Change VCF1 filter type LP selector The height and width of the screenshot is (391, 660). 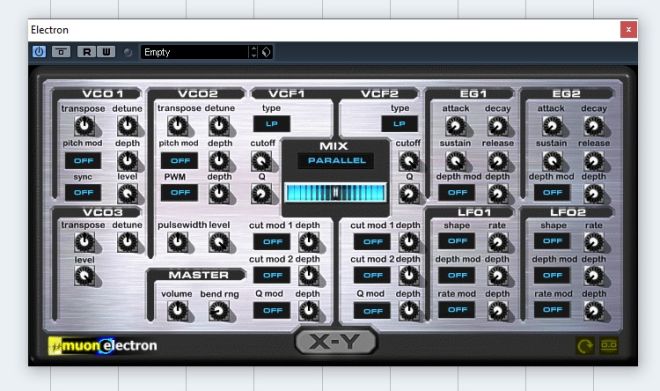point(271,124)
